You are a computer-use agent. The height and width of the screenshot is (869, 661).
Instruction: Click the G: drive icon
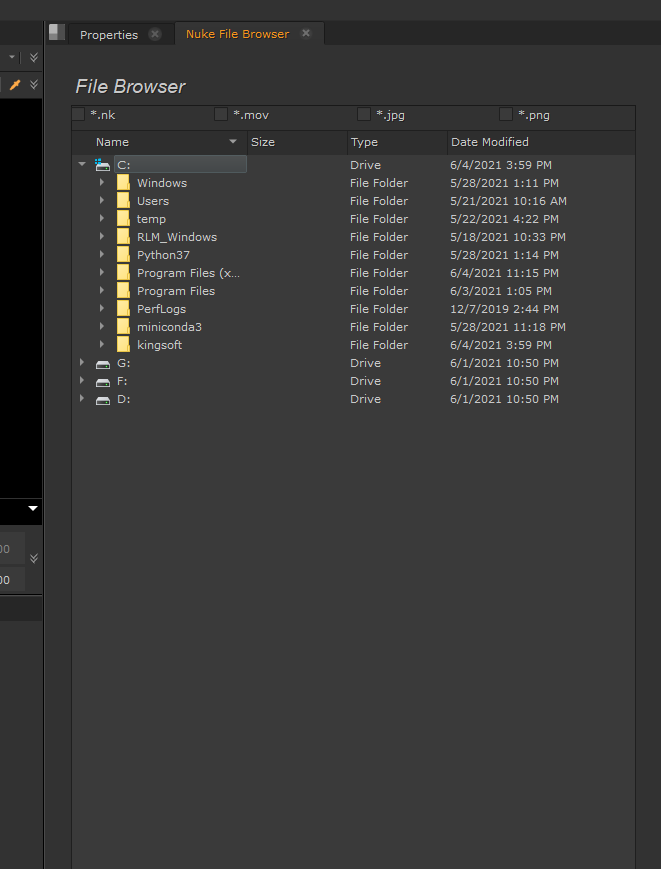(x=102, y=363)
